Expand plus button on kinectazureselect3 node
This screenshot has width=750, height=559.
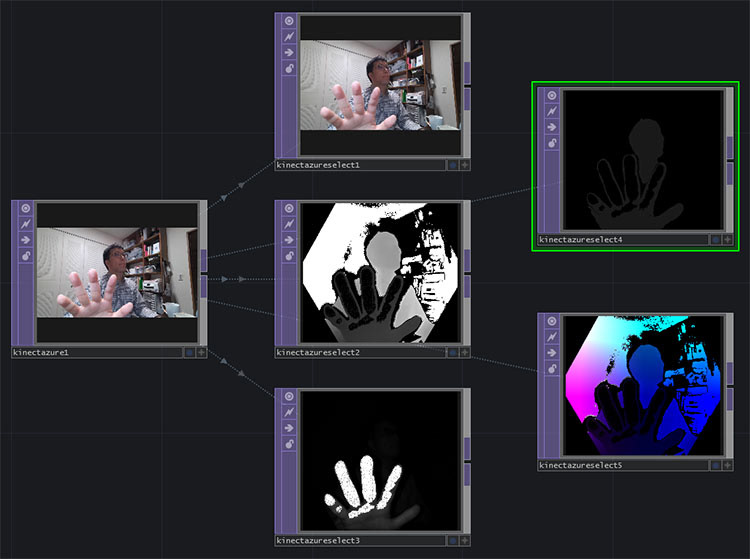tap(464, 540)
